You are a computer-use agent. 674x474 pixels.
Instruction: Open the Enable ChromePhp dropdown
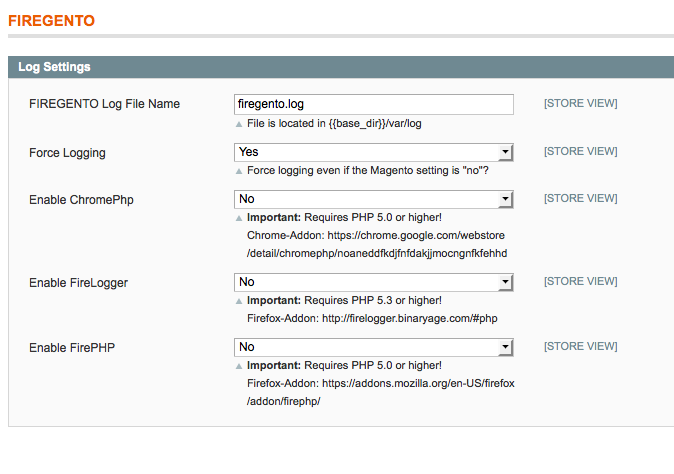[374, 199]
